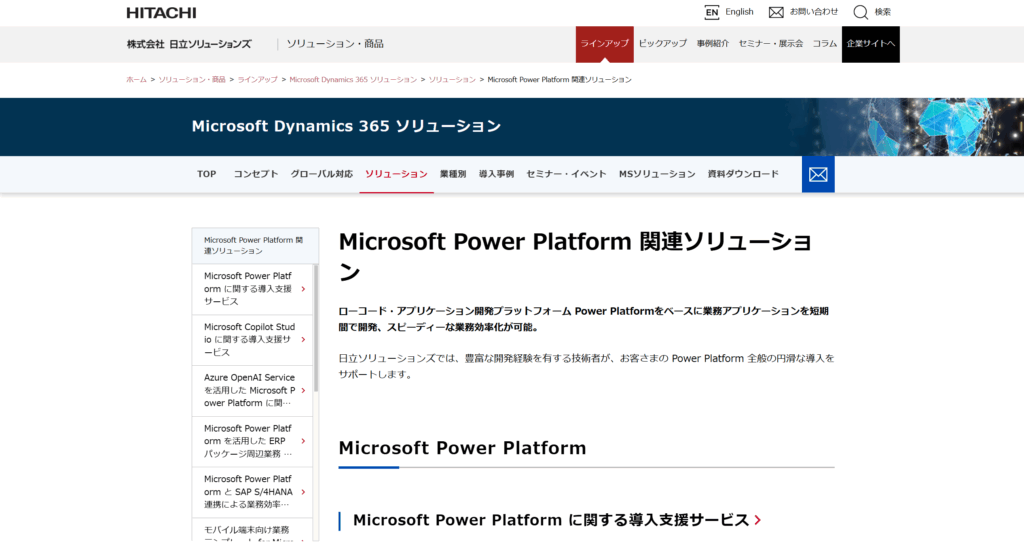Viewport: 1024px width, 544px height.
Task: Click the sidebar vertical scrollbar
Action: pos(316,328)
